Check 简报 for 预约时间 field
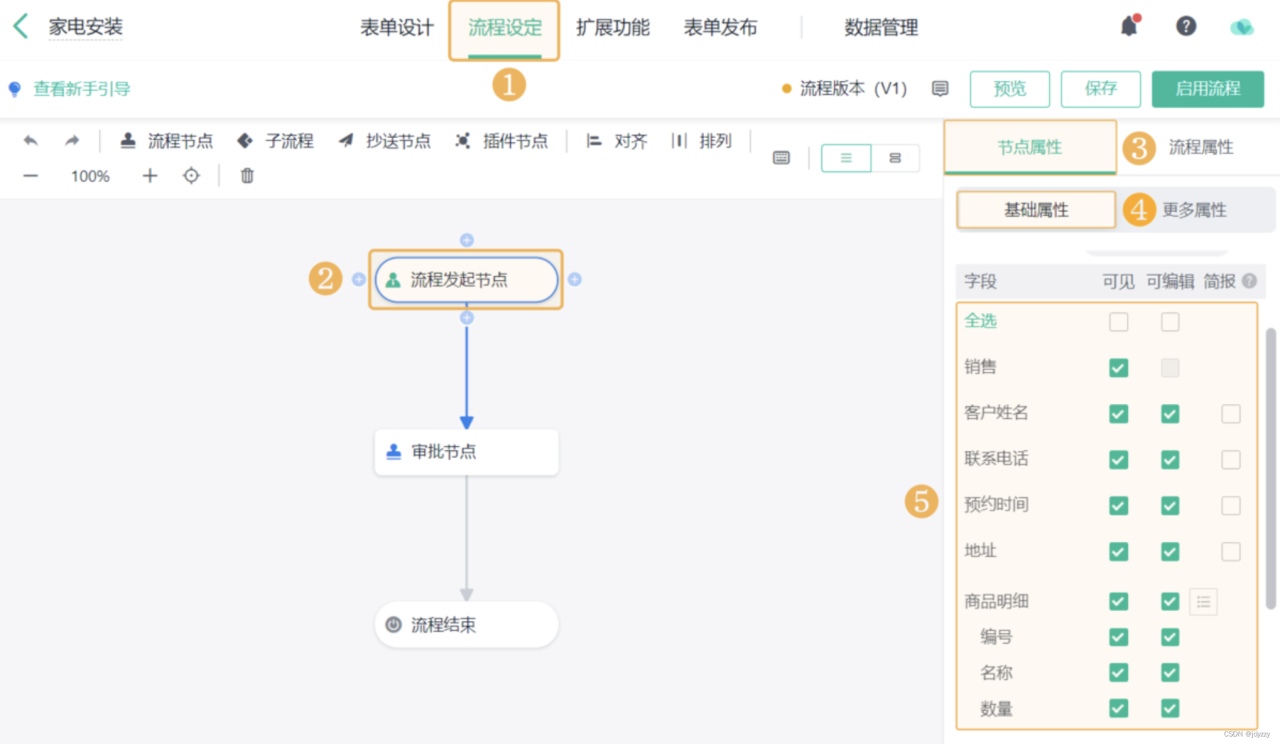The image size is (1280, 744). 1231,506
